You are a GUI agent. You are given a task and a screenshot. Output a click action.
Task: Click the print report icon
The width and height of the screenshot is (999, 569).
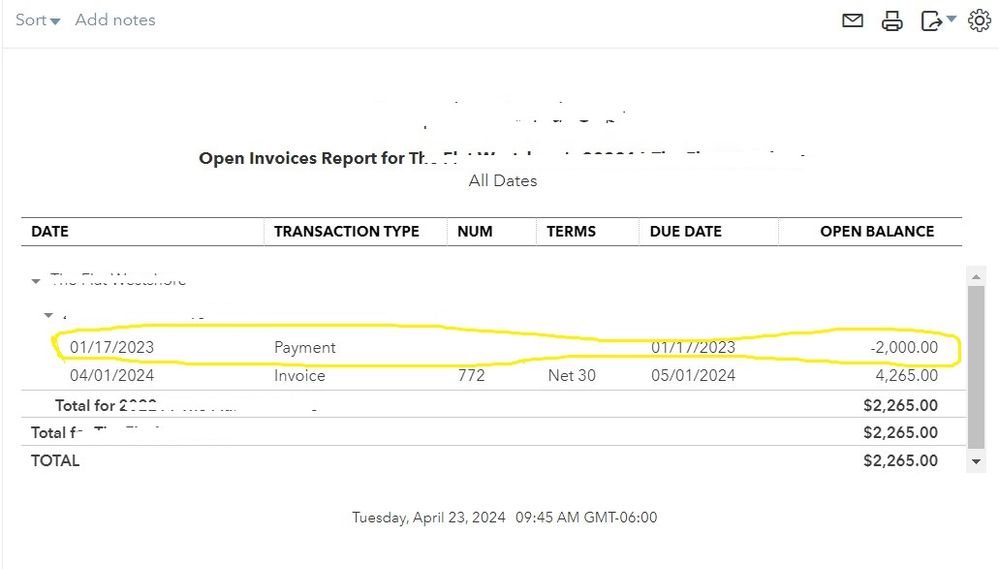(892, 21)
